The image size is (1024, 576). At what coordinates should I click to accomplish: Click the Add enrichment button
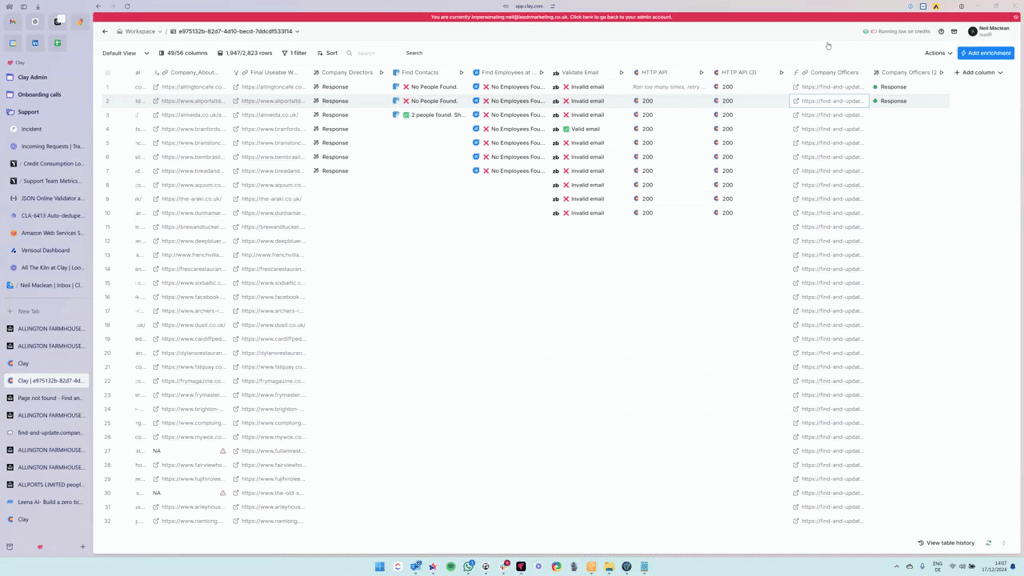[985, 53]
